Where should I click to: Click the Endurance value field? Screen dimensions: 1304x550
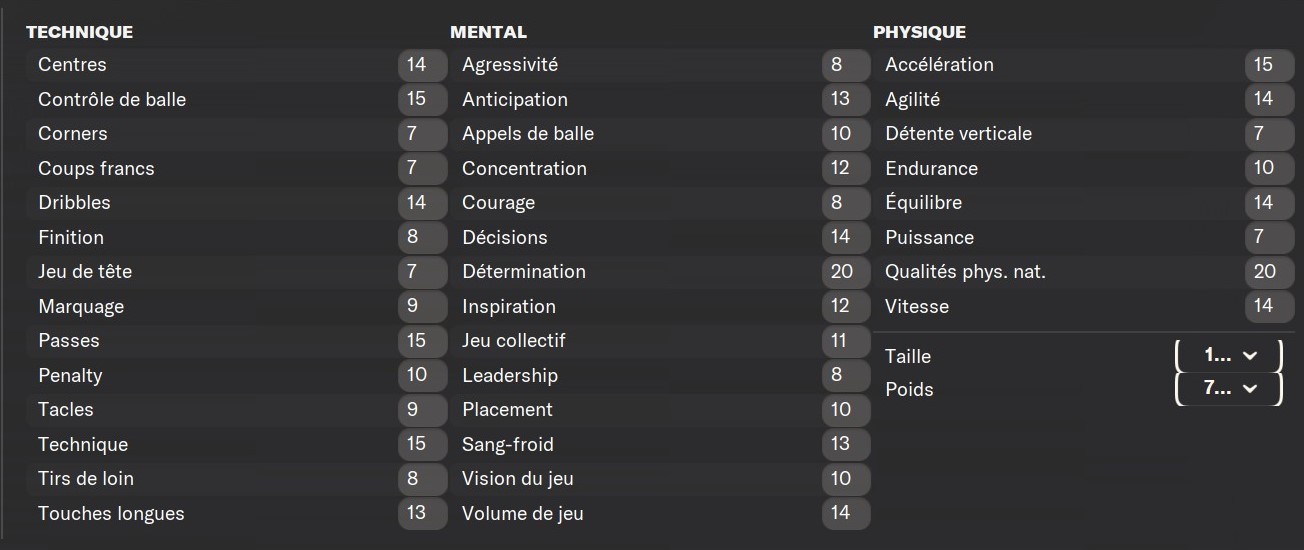[1270, 168]
